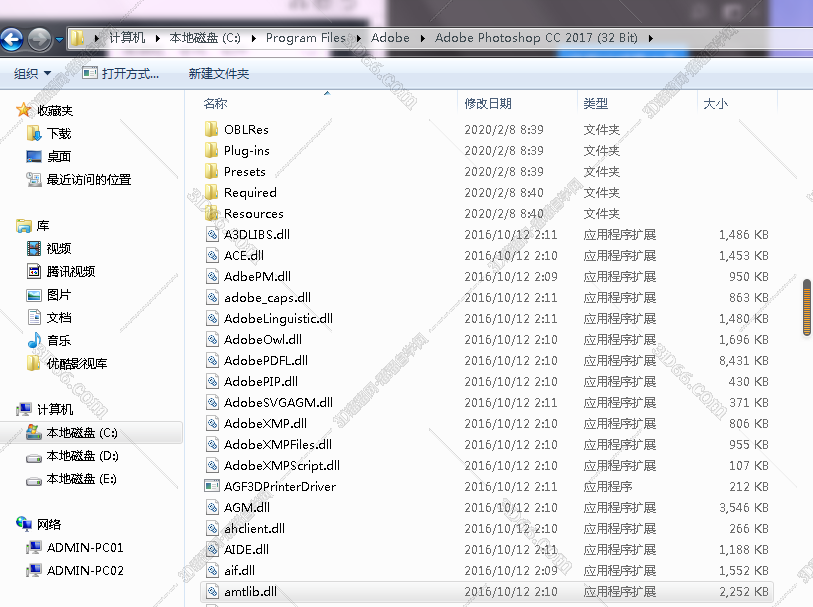Open the breadcrumb arrow after Adobe
Viewport: 813px width, 607px height.
pyautogui.click(x=420, y=38)
